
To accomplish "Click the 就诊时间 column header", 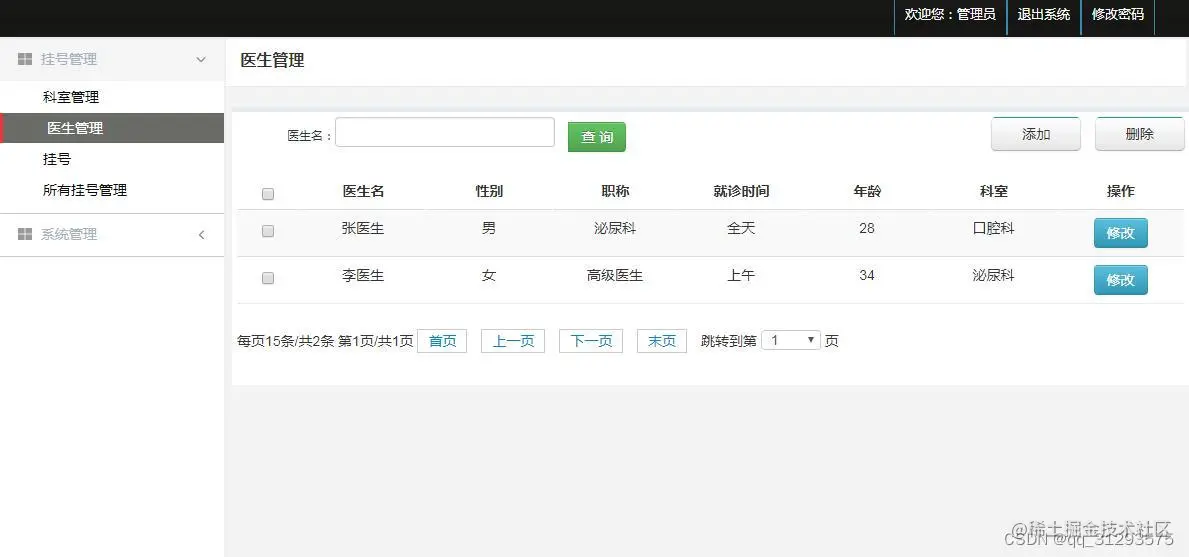I will click(x=741, y=191).
